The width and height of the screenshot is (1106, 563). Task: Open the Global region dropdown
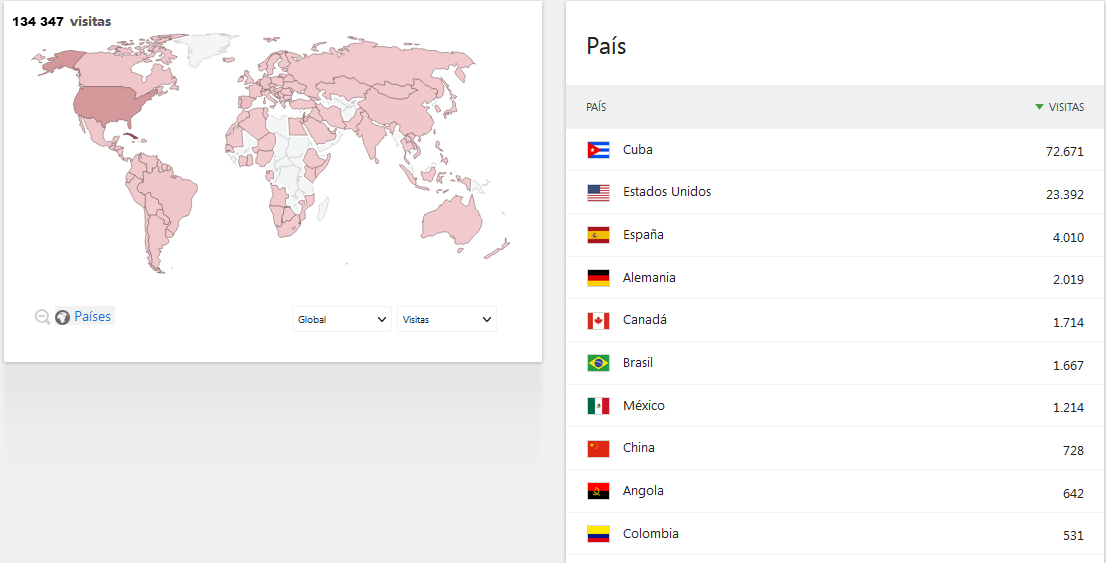(x=342, y=319)
